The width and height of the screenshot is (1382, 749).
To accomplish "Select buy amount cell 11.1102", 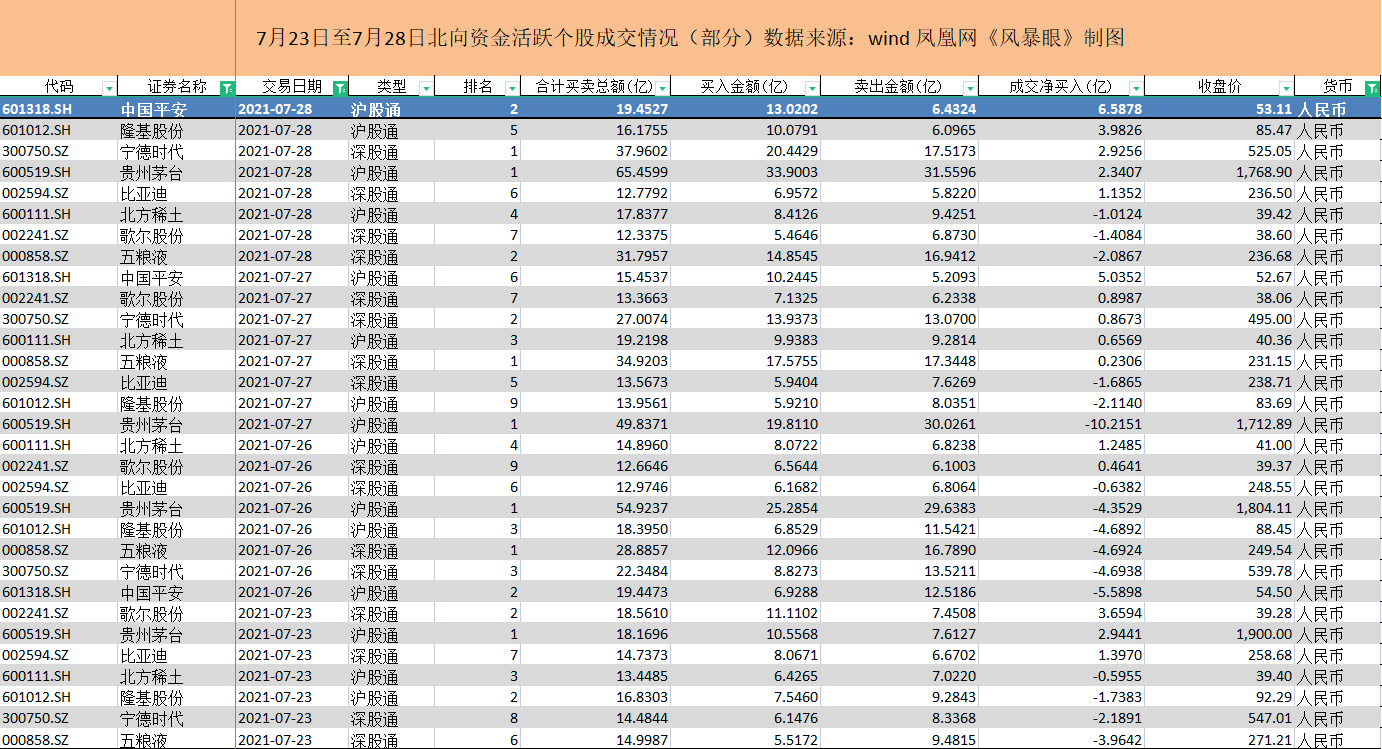I will (x=746, y=613).
